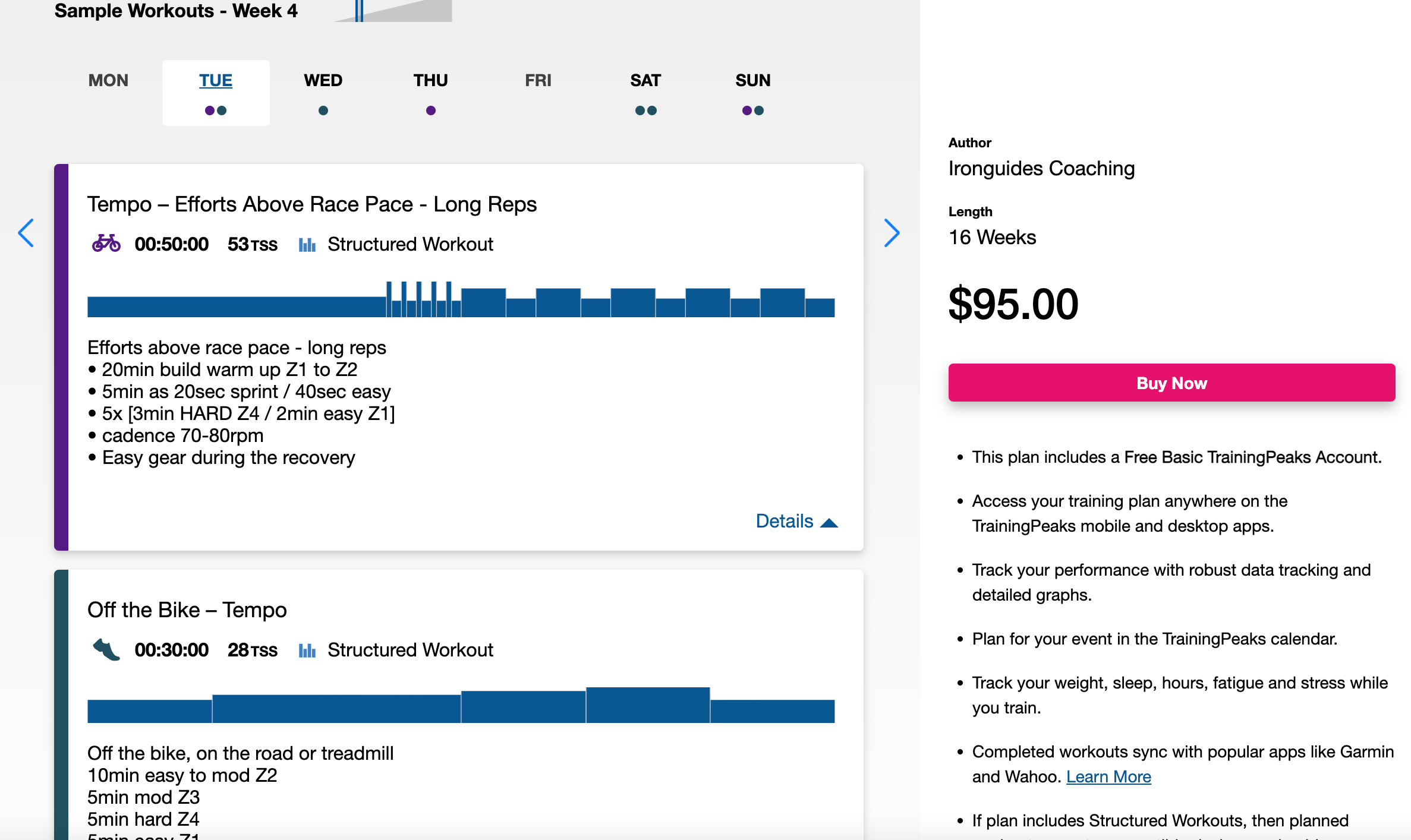The image size is (1411, 840).
Task: Click Structured Workout chart icon on Tempo card
Action: click(x=307, y=244)
